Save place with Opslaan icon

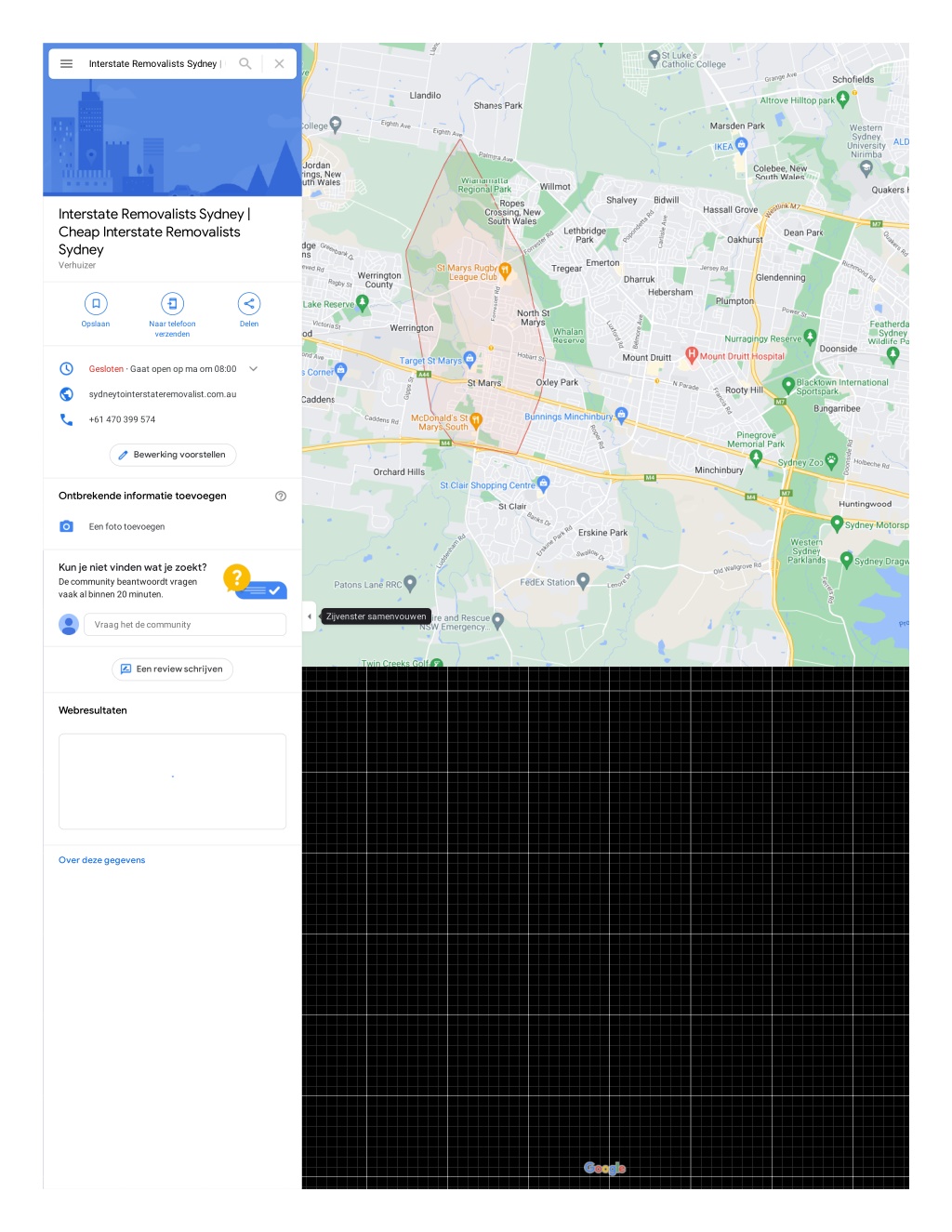[x=96, y=304]
